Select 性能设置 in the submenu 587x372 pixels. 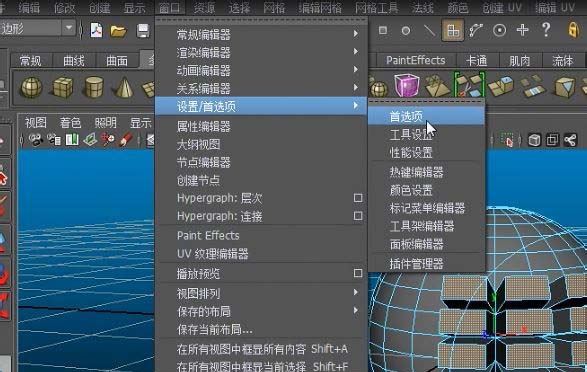point(426,152)
